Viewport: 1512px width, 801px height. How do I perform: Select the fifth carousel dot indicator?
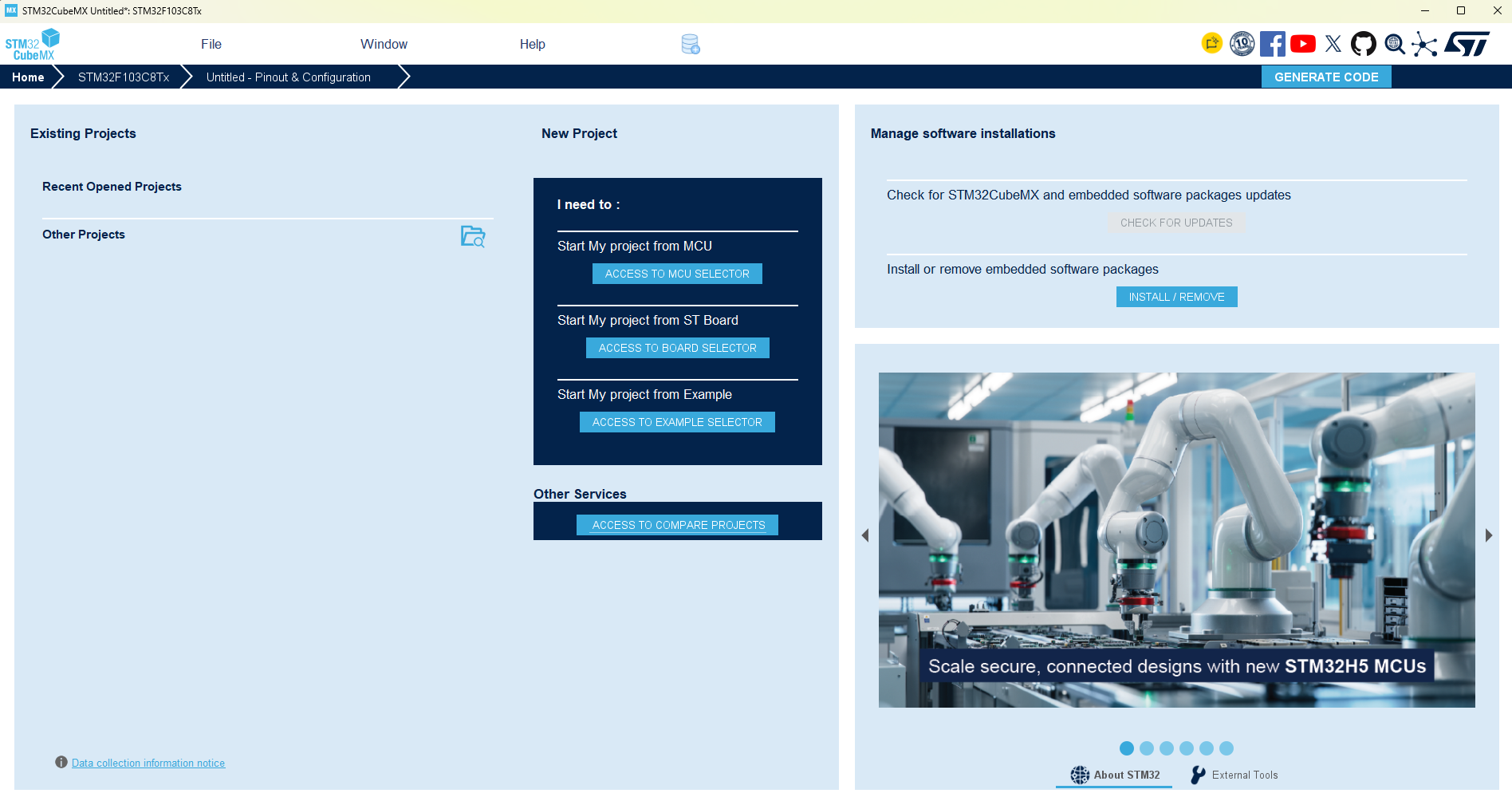click(x=1207, y=748)
